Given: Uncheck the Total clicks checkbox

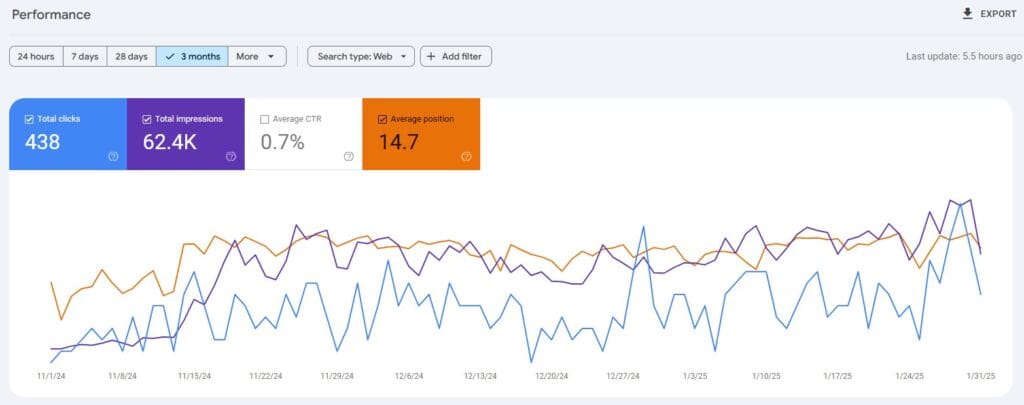Looking at the screenshot, I should point(27,119).
